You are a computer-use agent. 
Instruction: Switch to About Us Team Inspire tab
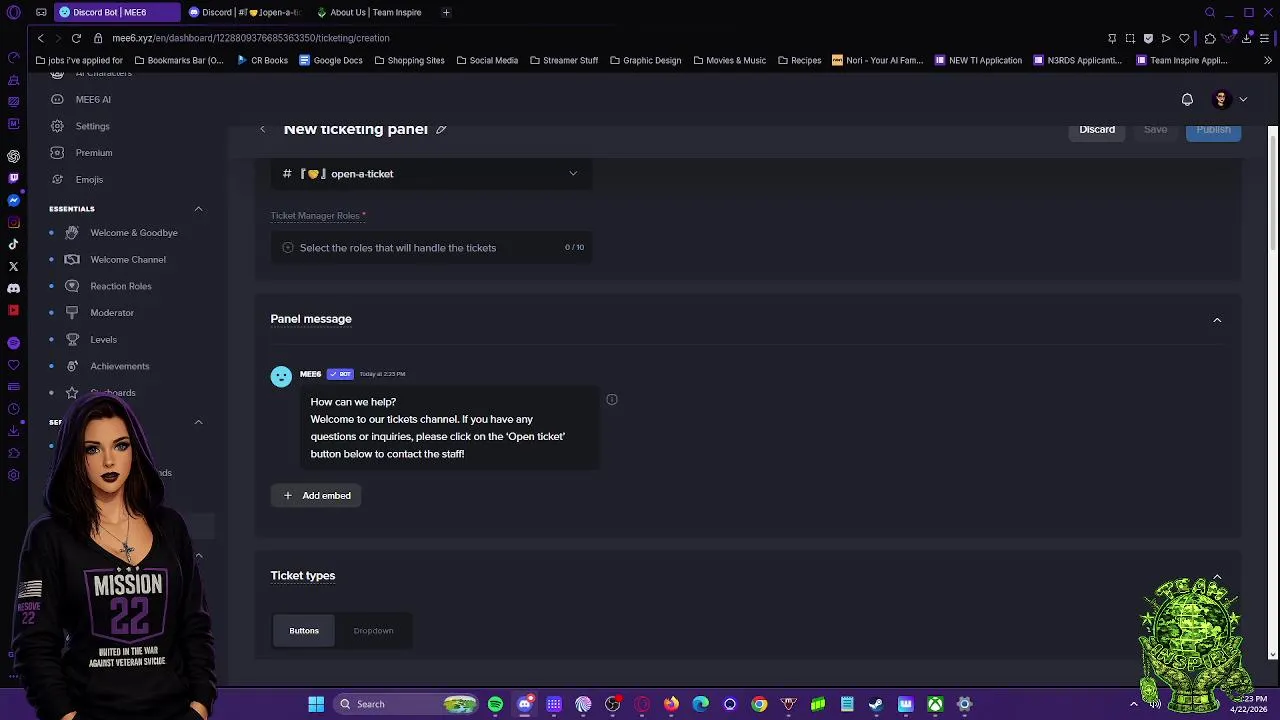[x=369, y=13]
